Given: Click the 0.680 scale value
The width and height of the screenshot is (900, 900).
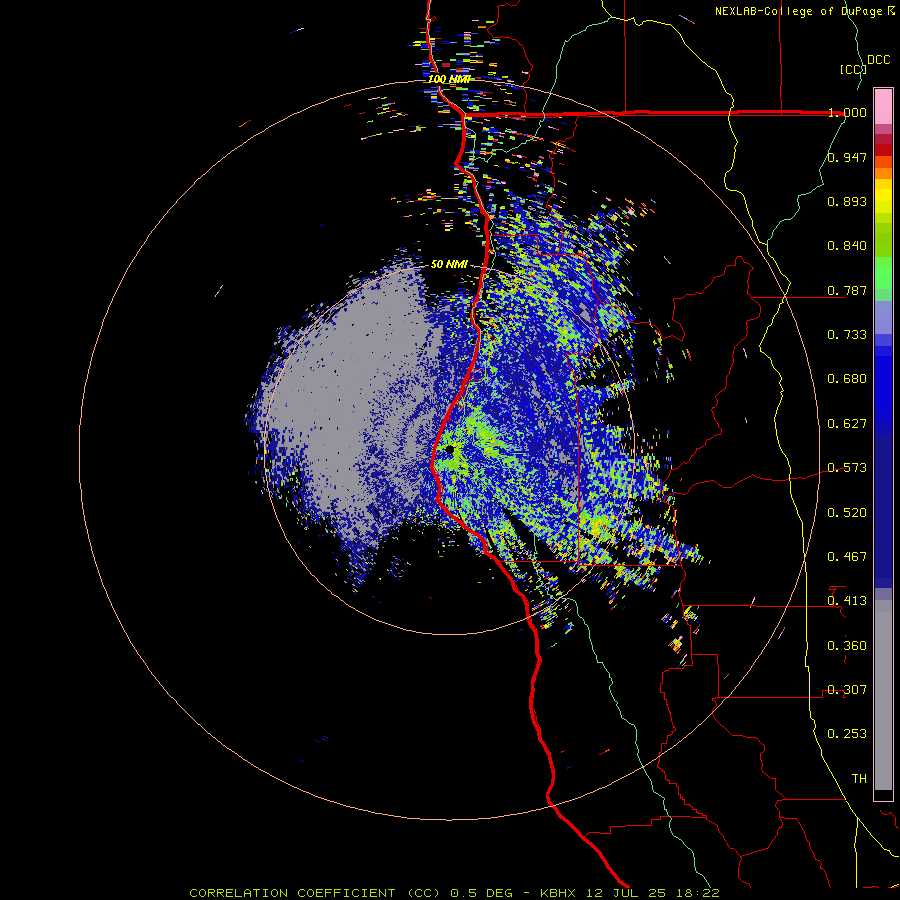Looking at the screenshot, I should 847,379.
